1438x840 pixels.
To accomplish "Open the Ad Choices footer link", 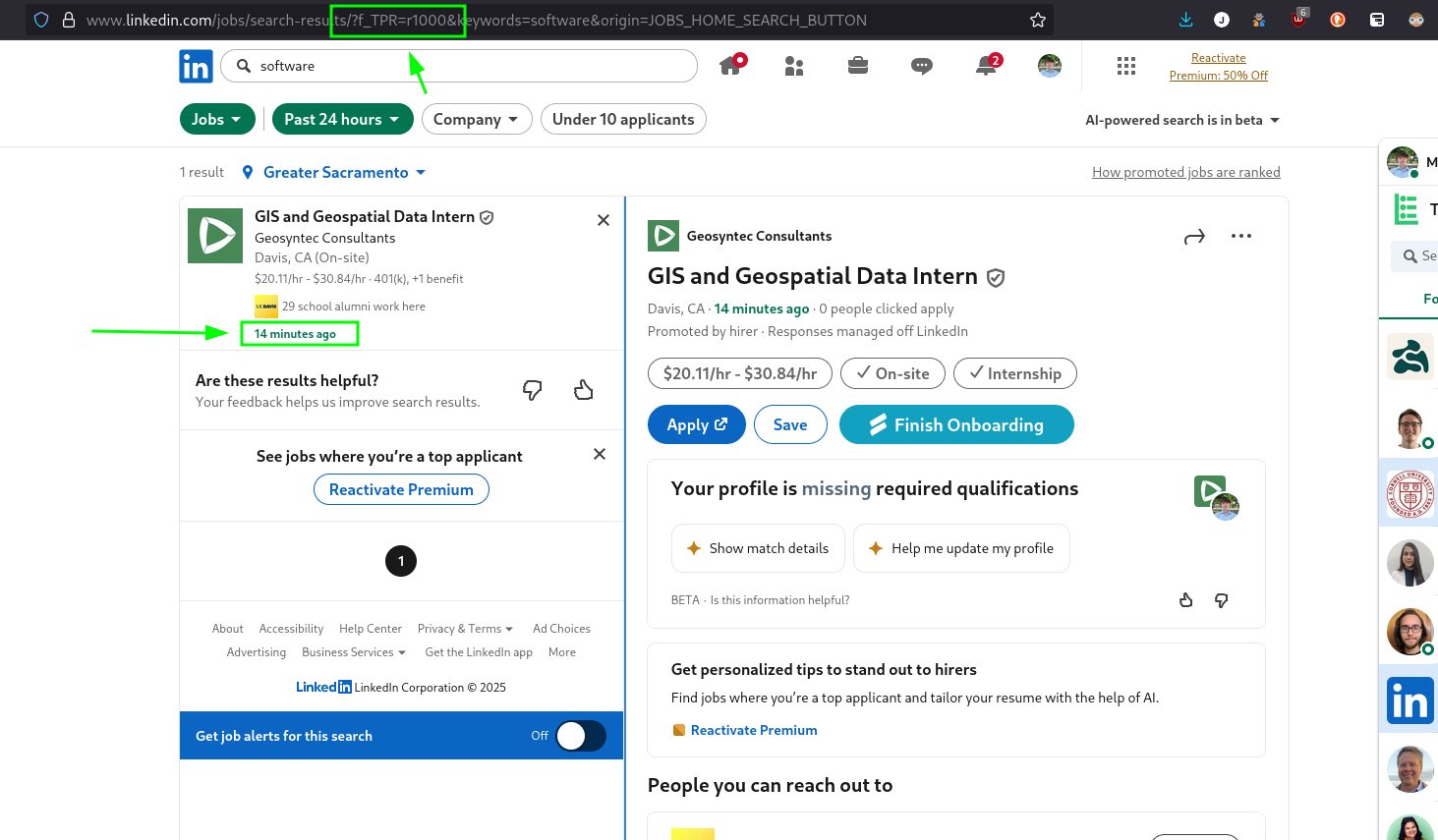I will [x=561, y=629].
